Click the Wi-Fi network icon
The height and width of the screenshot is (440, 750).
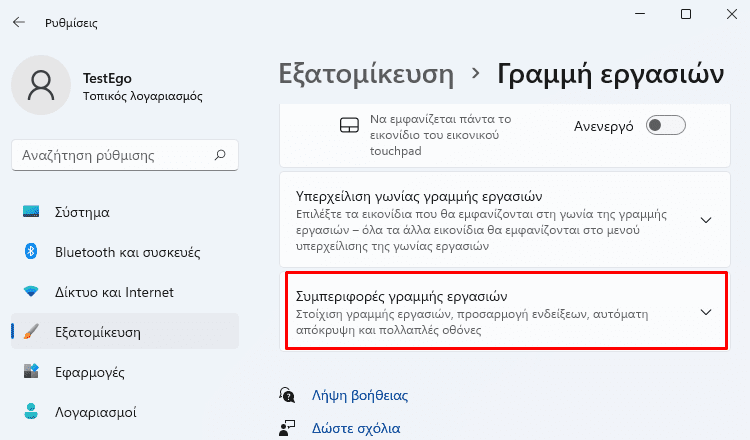click(x=31, y=291)
